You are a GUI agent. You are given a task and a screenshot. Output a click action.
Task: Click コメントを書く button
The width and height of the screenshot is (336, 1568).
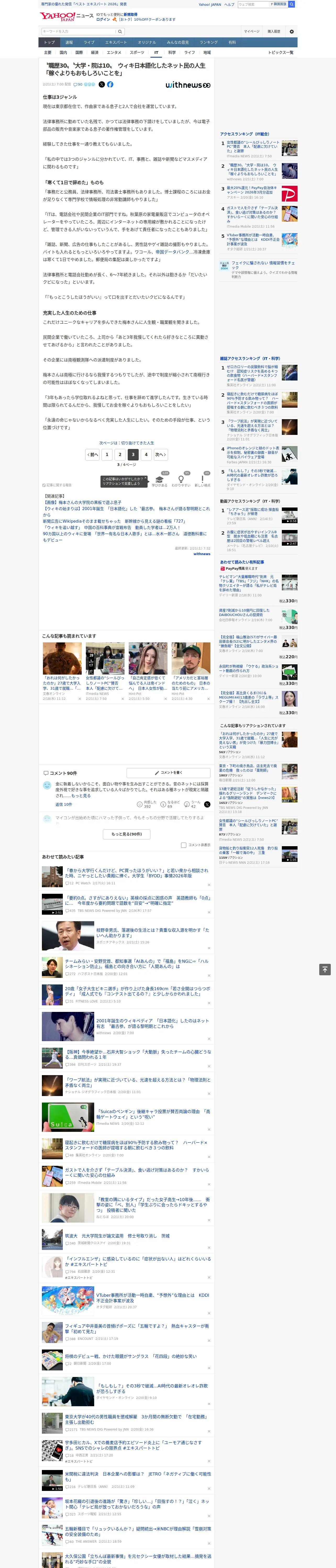(168, 773)
